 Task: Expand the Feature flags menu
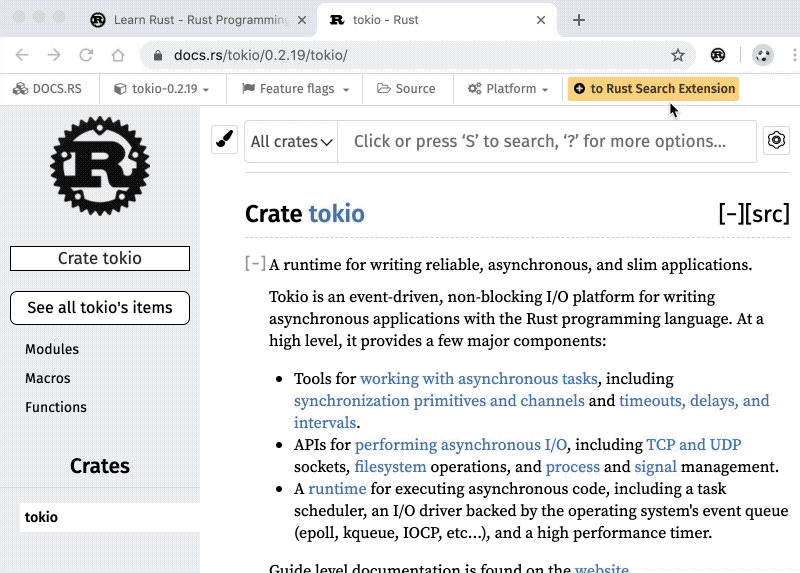[295, 89]
